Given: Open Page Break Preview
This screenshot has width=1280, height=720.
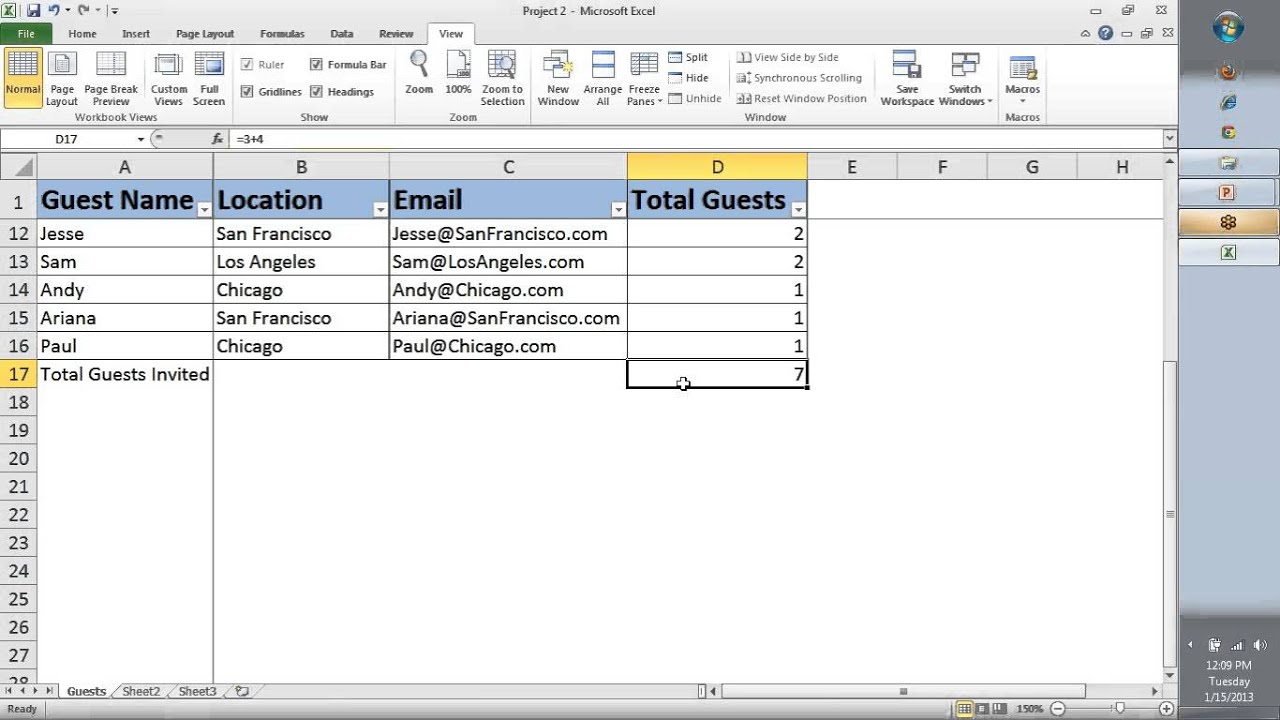Looking at the screenshot, I should click(x=111, y=78).
